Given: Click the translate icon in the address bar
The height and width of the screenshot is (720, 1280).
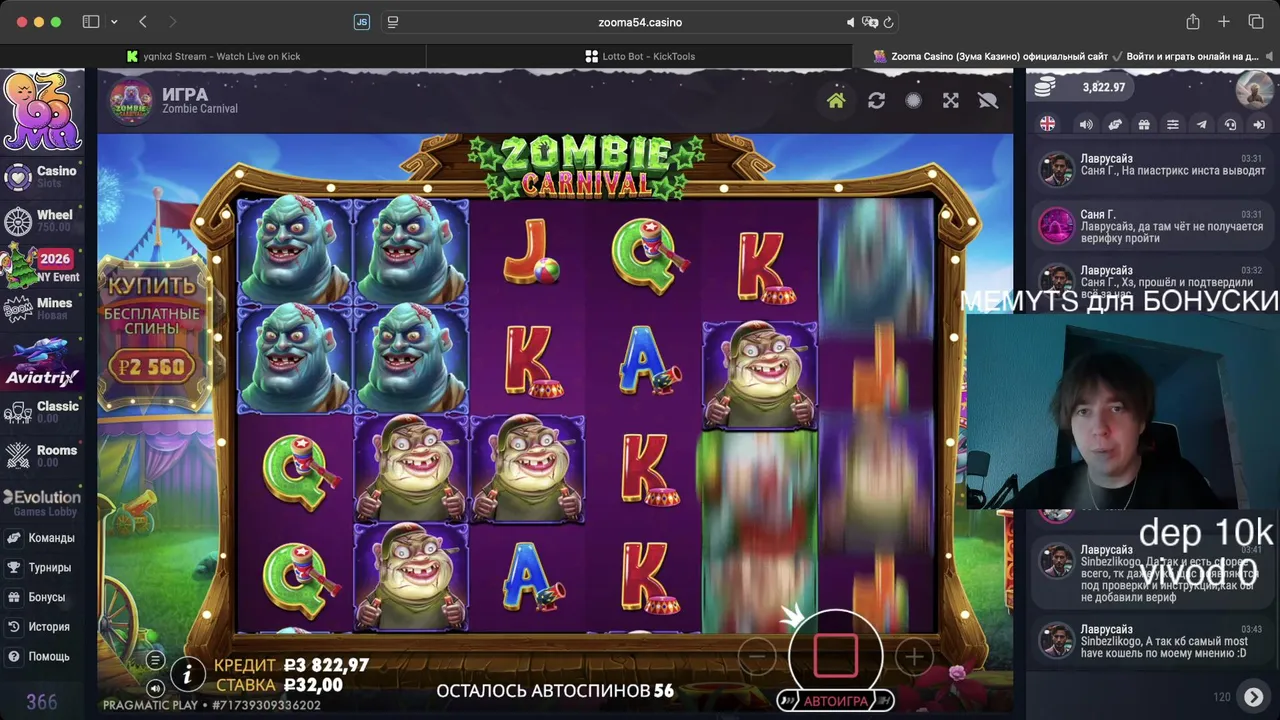Looking at the screenshot, I should [869, 22].
